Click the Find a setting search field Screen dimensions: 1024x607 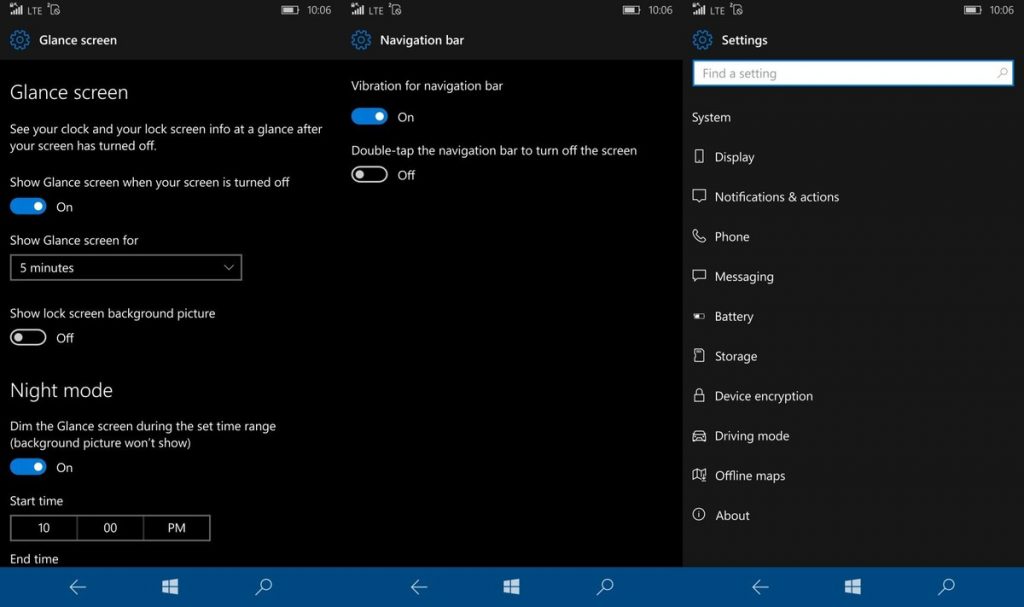click(853, 73)
